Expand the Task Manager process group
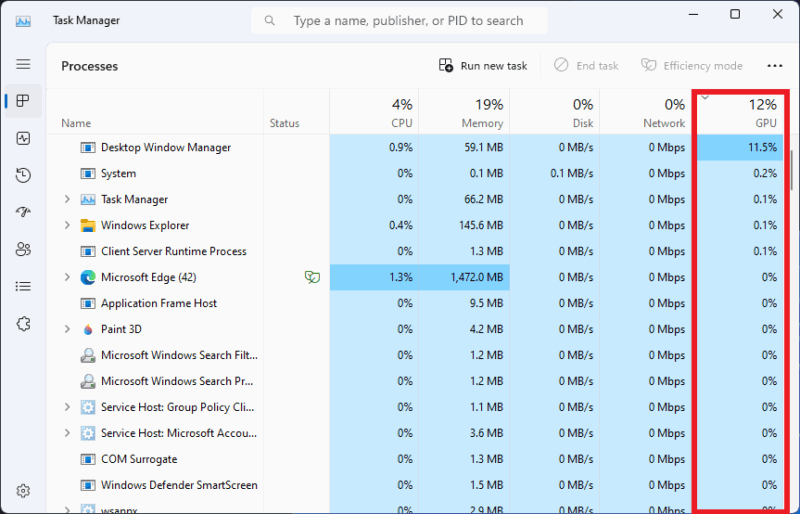Screen dimensions: 800x514 coord(67,199)
